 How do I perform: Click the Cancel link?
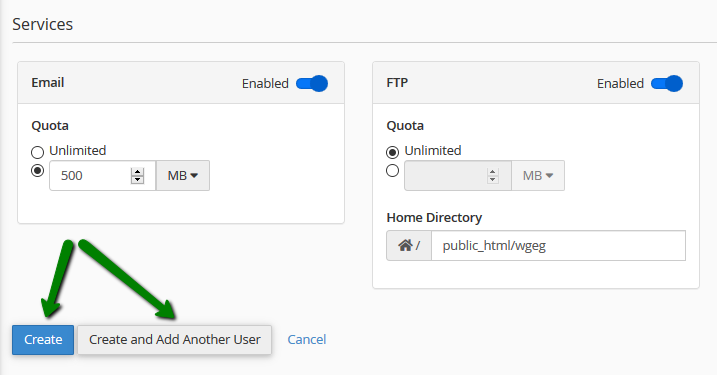point(307,340)
